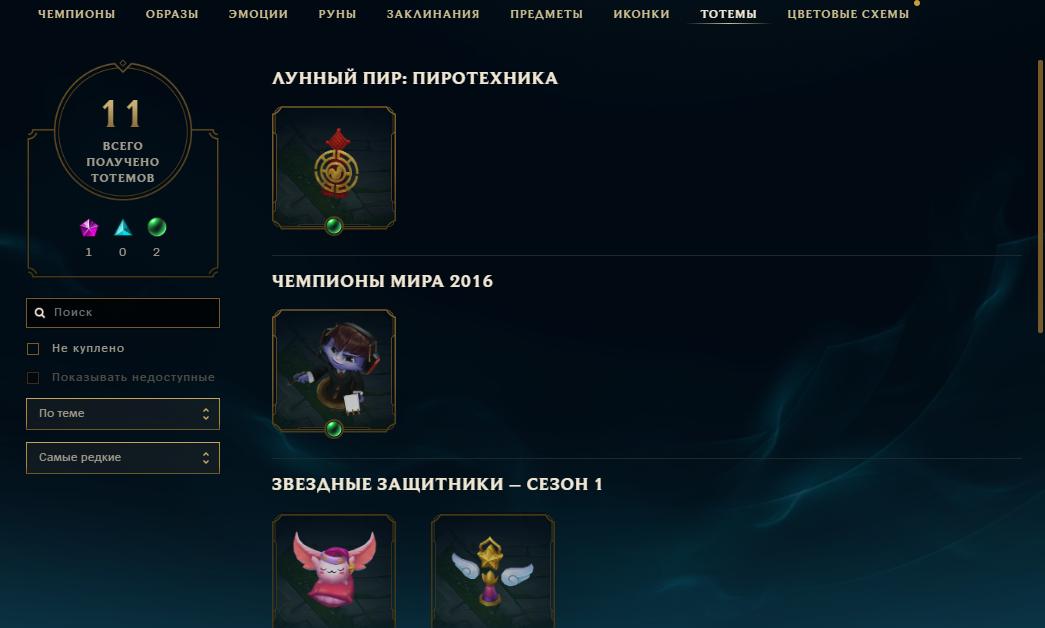This screenshot has height=628, width=1045.
Task: Click the blue triangle gem icon
Action: point(123,228)
